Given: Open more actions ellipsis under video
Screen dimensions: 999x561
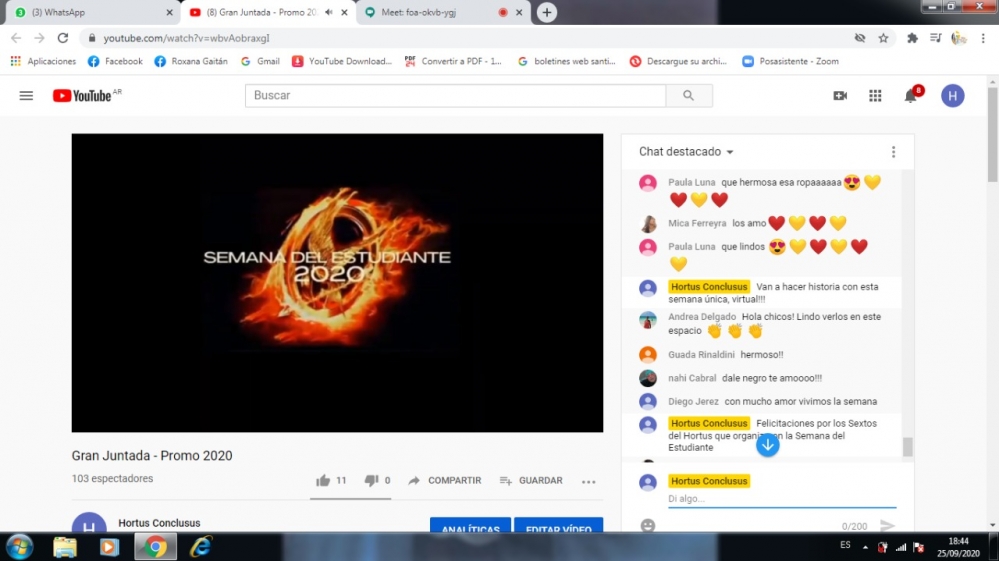Looking at the screenshot, I should click(x=589, y=481).
